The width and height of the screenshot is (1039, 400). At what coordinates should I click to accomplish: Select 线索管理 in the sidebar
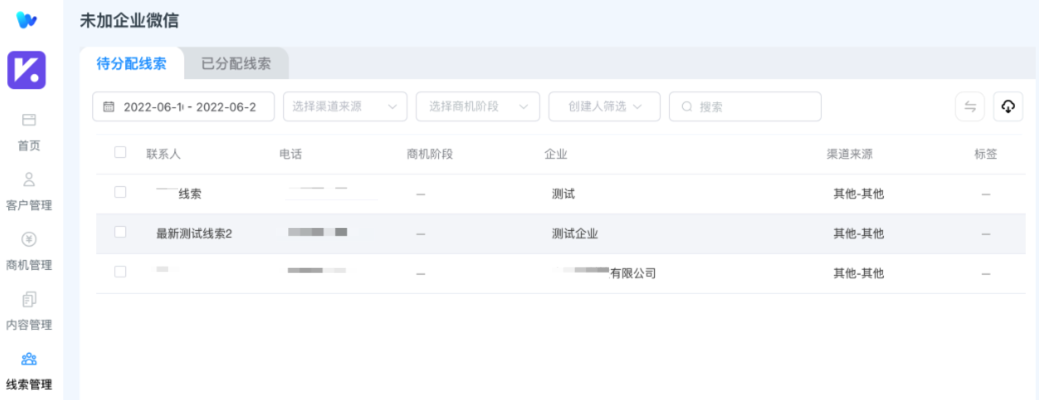point(29,370)
